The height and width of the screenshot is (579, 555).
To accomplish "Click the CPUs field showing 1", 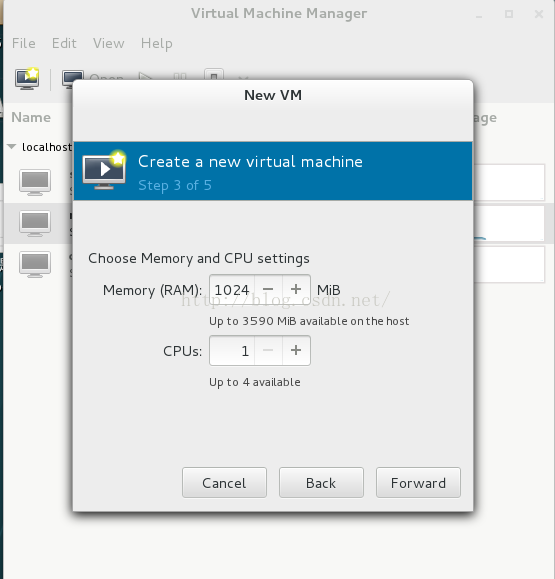I will pyautogui.click(x=232, y=350).
